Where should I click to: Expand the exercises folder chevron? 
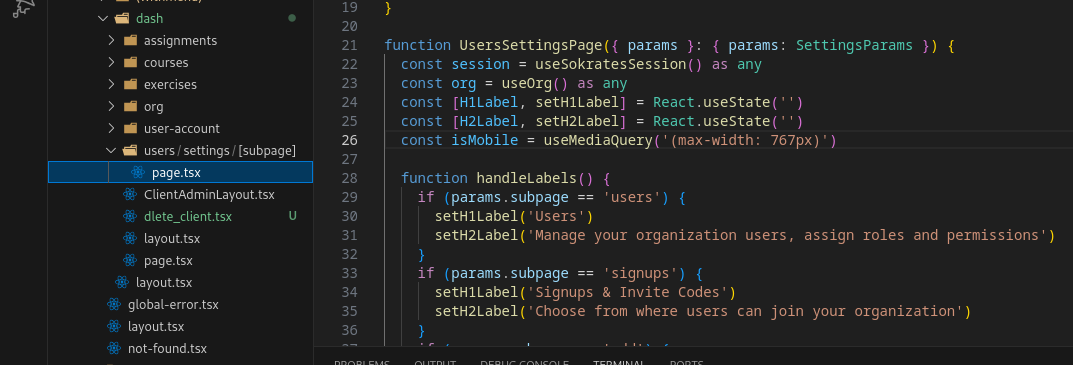(x=111, y=84)
